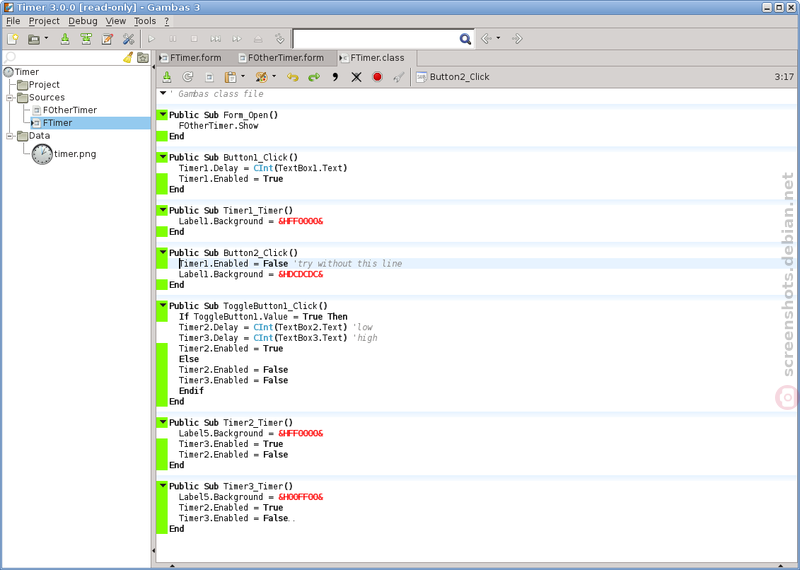
Task: Click the Finish eject-style debug icon
Action: point(258,39)
